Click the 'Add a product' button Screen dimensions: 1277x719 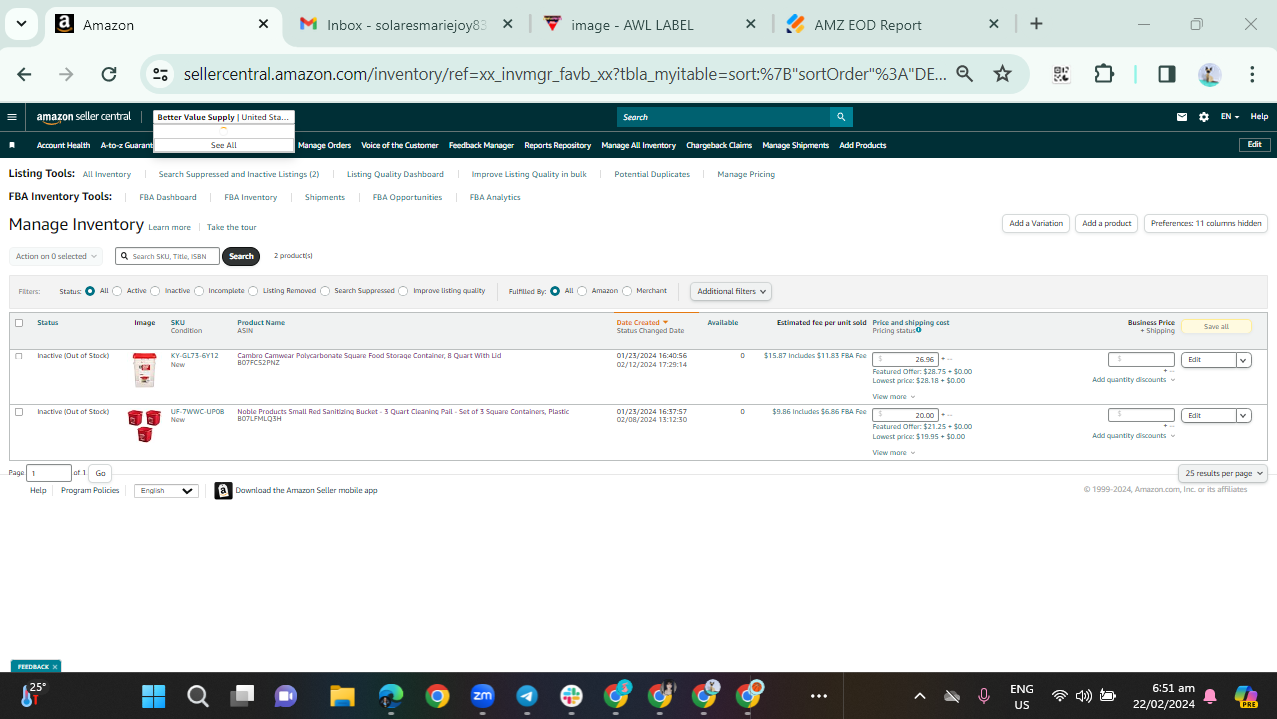[x=1107, y=224]
